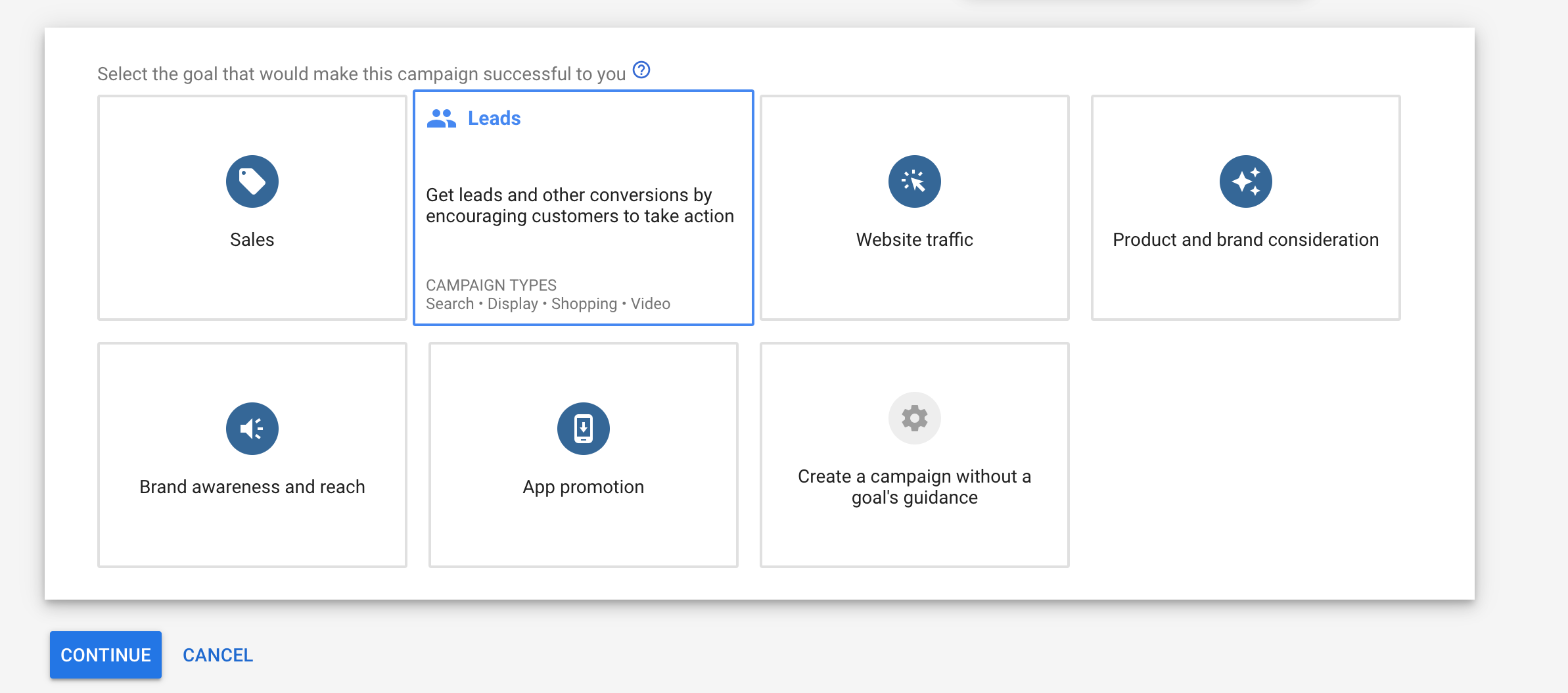Click the CANCEL link

218,655
